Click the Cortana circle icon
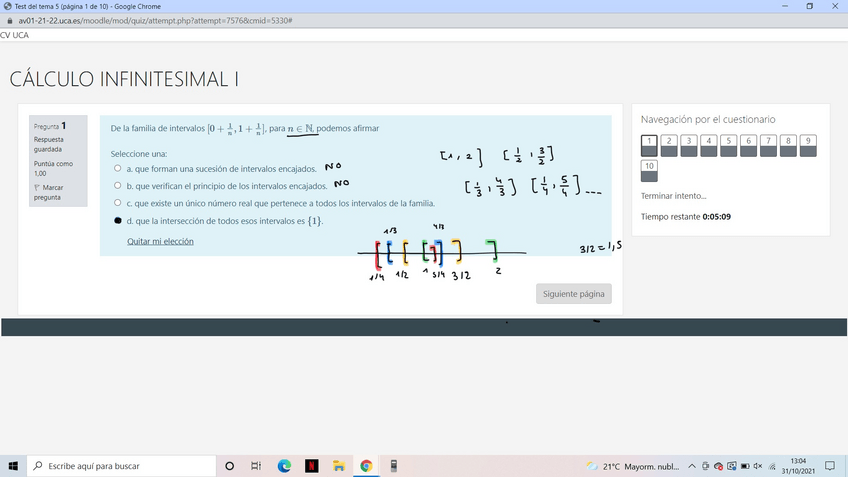This screenshot has height=477, width=848. point(229,466)
